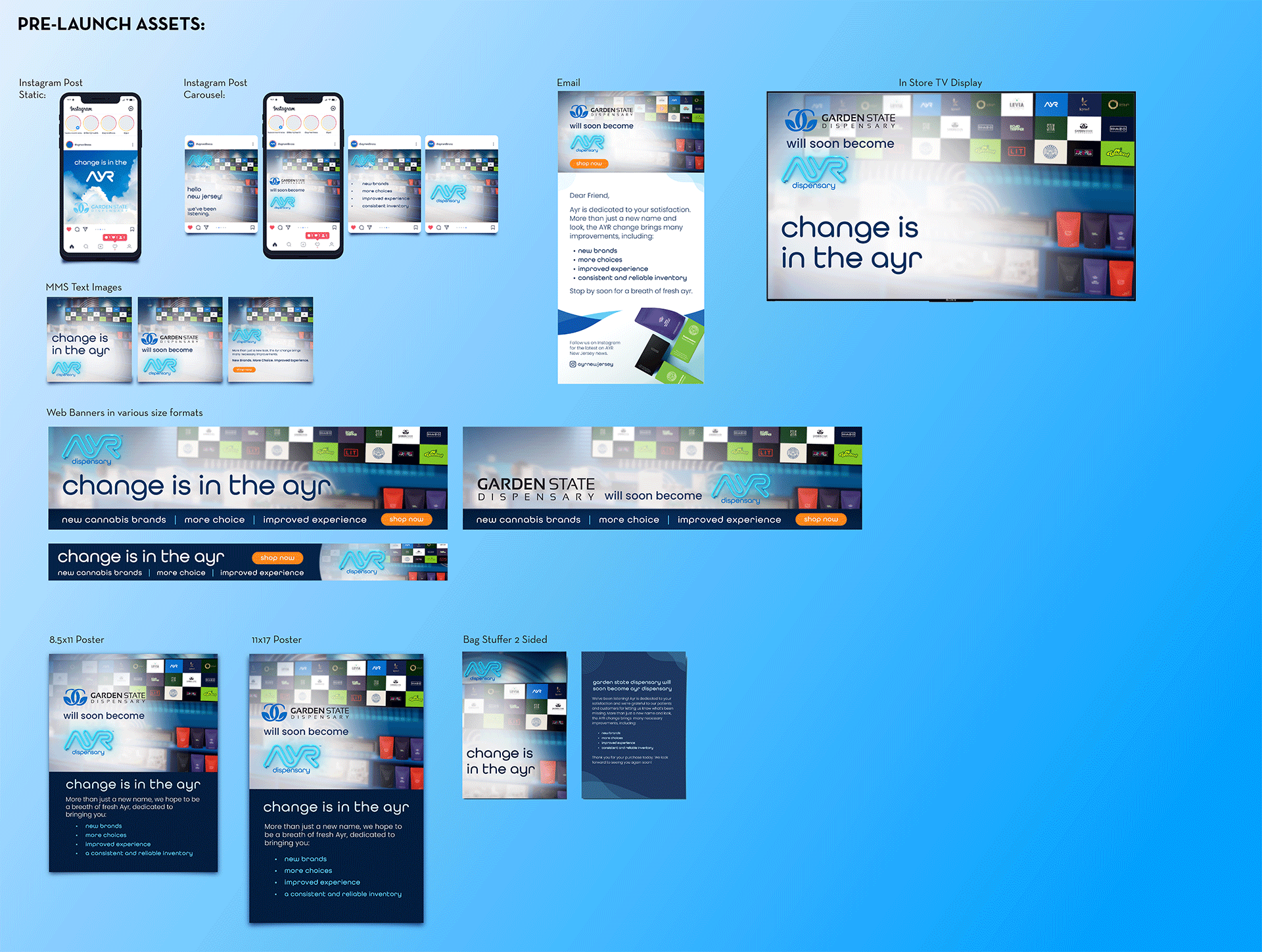Click 'change is in the ayr' text on TV display
The width and height of the screenshot is (1262, 952).
[851, 243]
